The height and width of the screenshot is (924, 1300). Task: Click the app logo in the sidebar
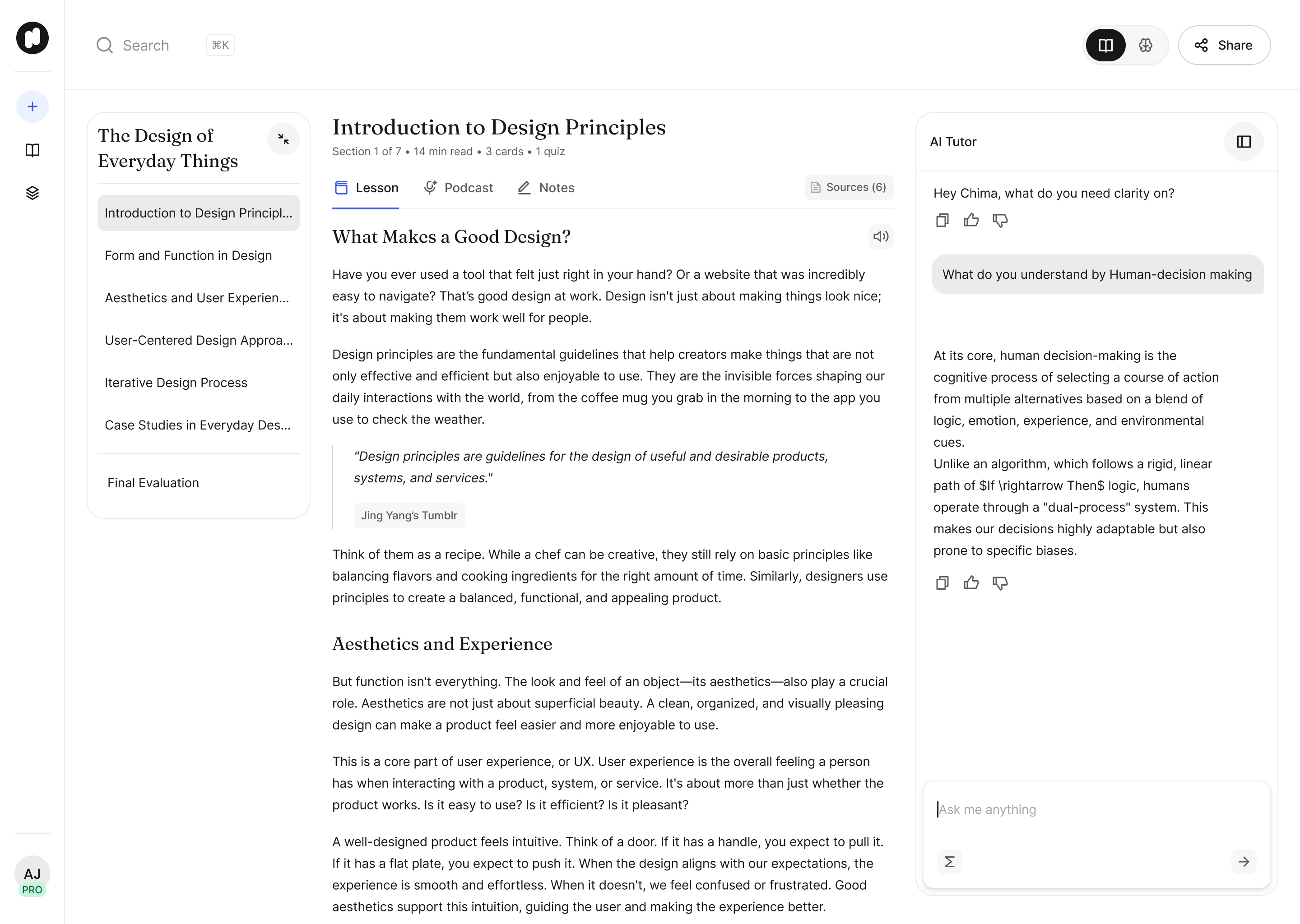click(32, 38)
